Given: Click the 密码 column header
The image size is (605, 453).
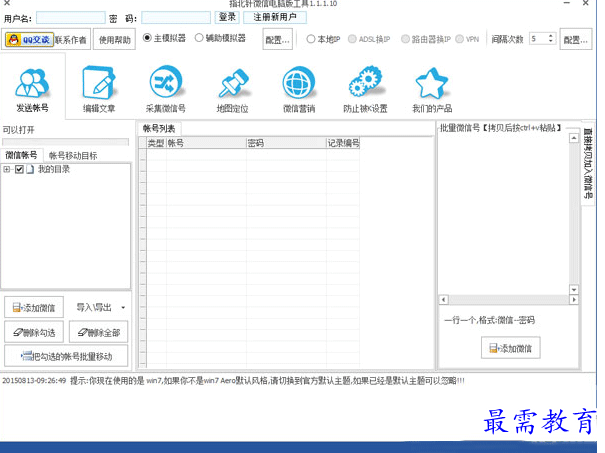Looking at the screenshot, I should (x=286, y=143).
